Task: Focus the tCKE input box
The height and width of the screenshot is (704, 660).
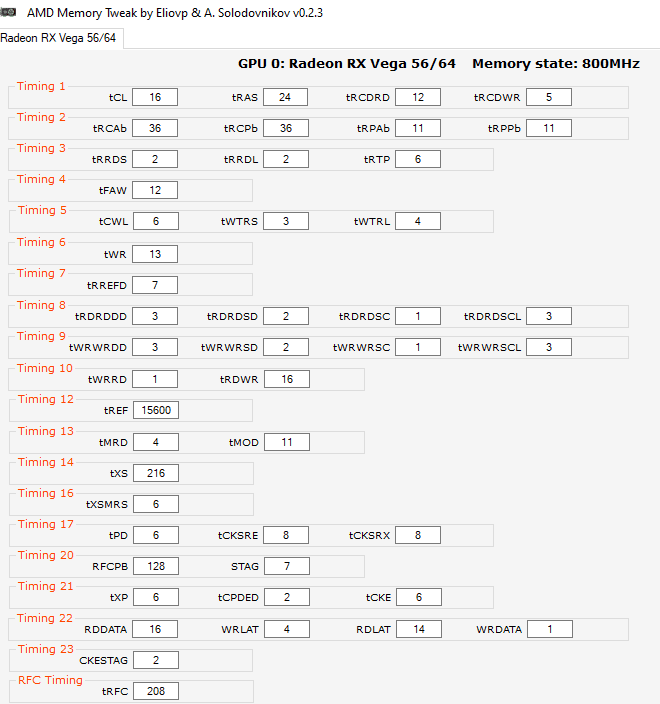Action: [x=418, y=597]
